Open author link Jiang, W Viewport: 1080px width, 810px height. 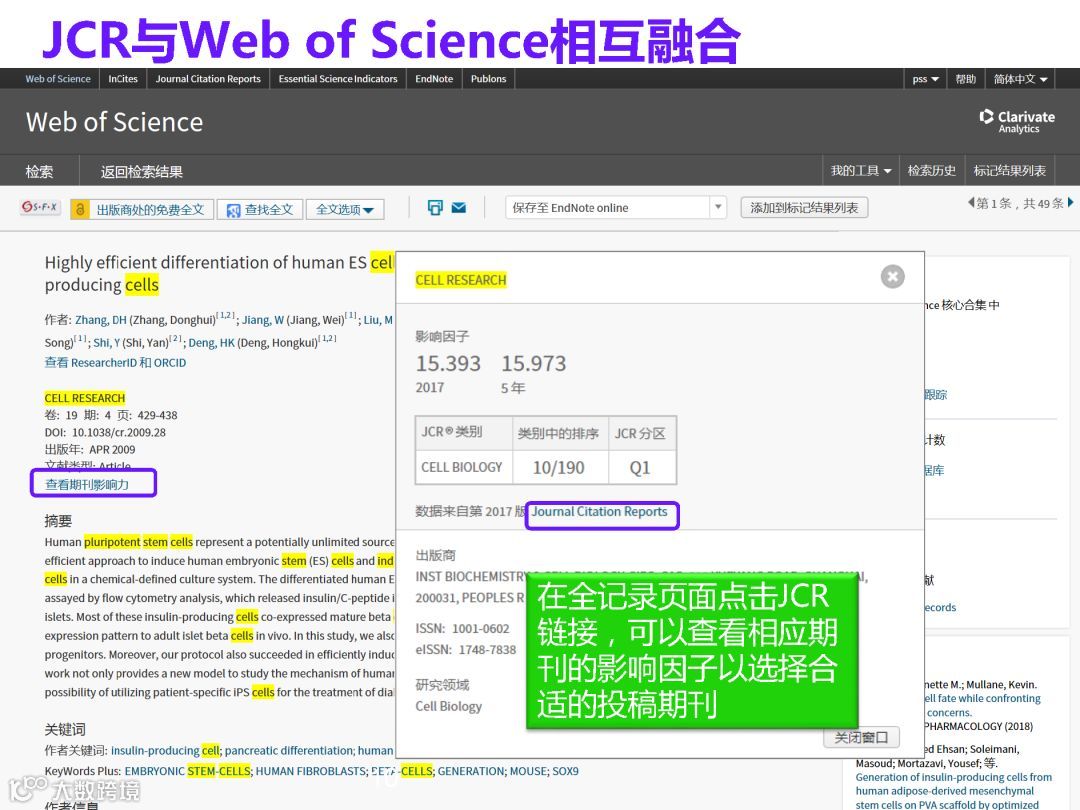tap(262, 320)
